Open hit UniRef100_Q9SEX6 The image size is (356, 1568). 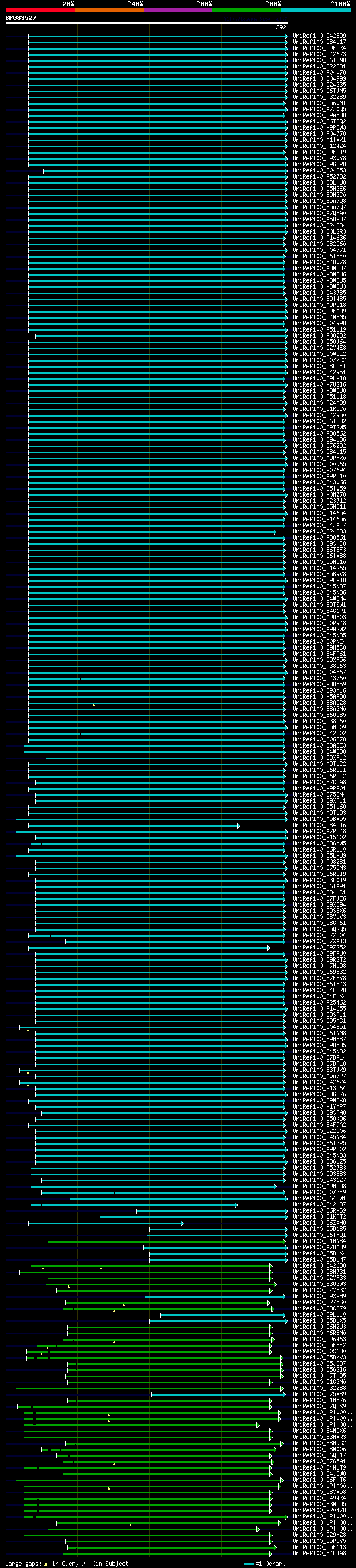[x=319, y=911]
